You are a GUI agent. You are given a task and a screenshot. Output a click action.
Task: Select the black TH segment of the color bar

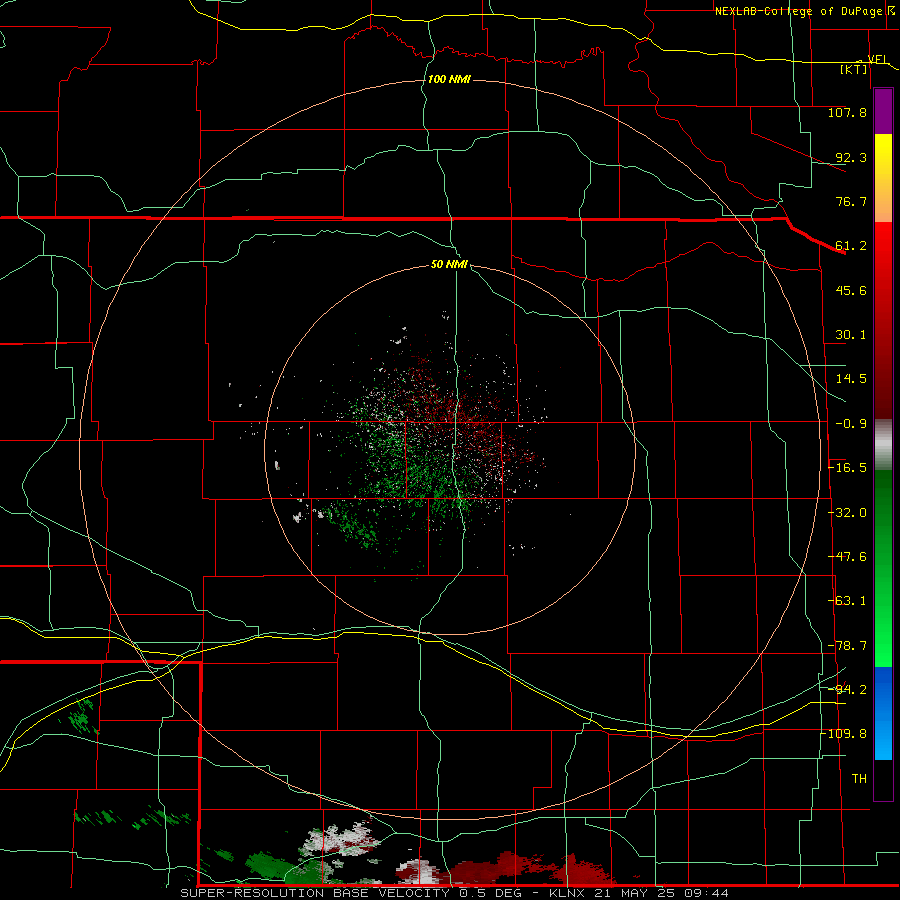[x=883, y=779]
